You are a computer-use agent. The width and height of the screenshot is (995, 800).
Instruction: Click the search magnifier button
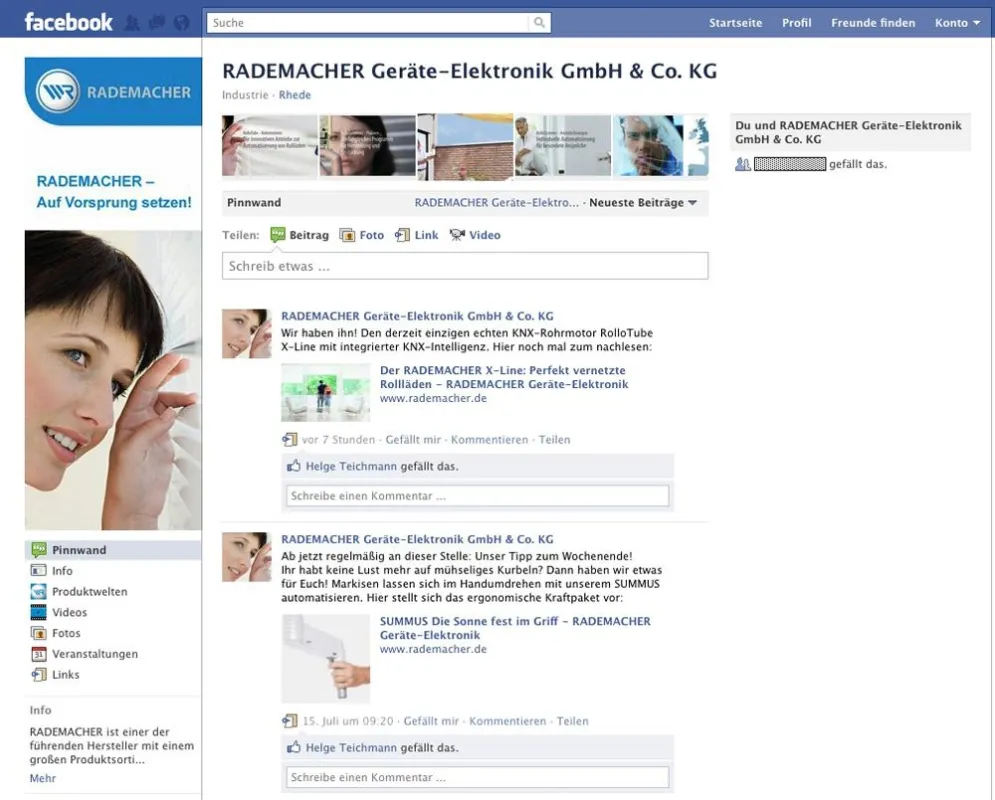tap(539, 23)
